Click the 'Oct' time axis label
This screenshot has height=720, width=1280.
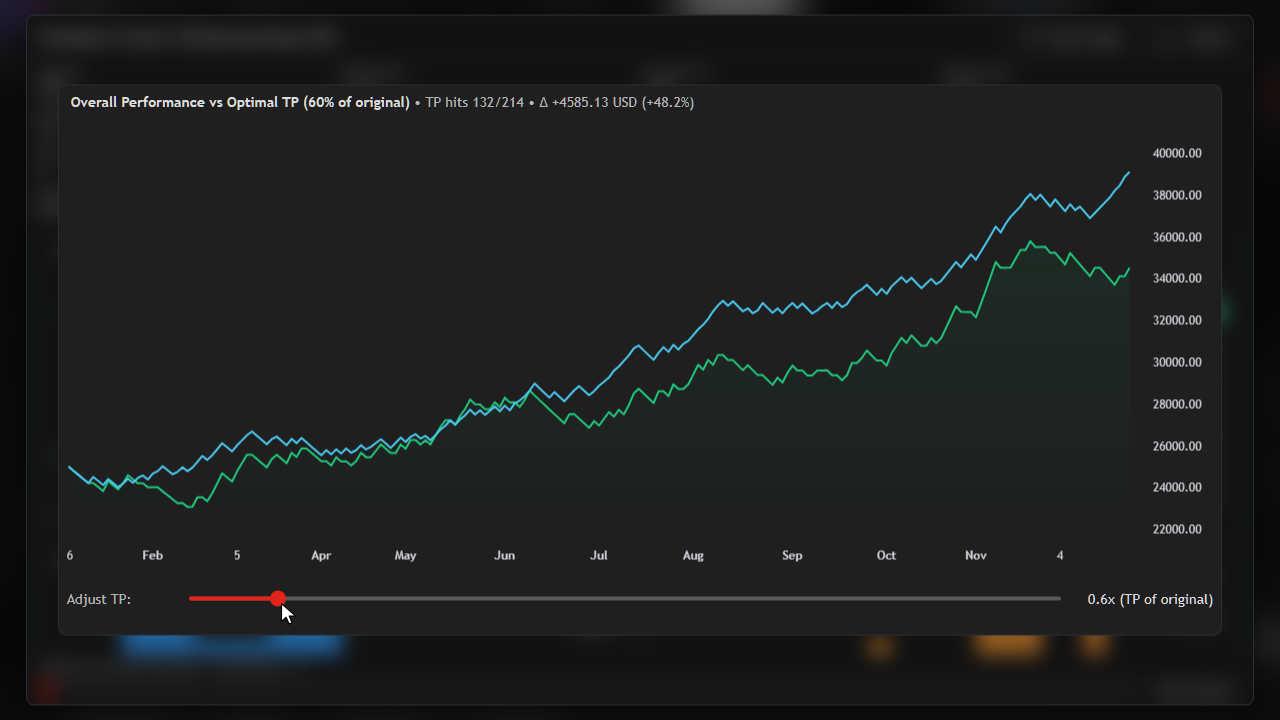point(886,555)
